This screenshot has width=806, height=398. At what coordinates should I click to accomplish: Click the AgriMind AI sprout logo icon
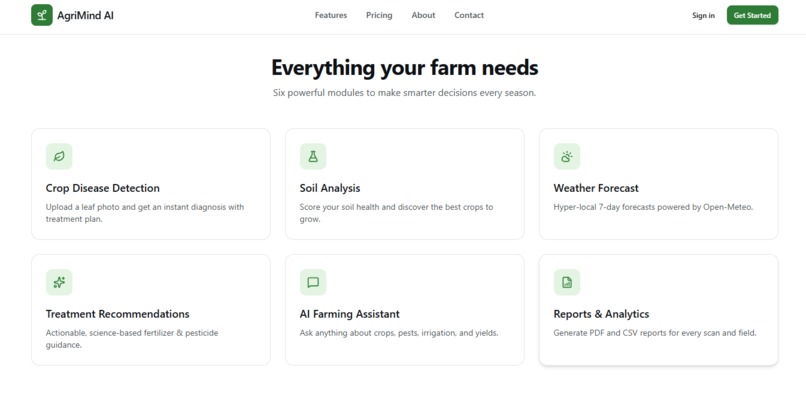tap(42, 15)
